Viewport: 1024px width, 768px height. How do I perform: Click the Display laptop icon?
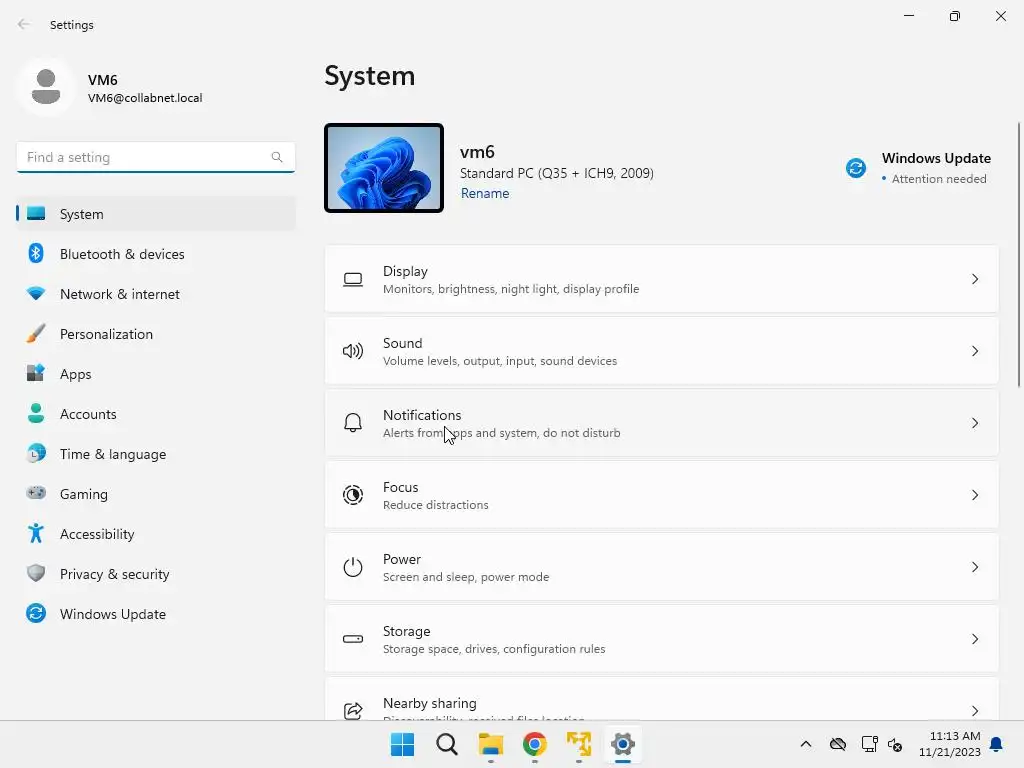(353, 280)
